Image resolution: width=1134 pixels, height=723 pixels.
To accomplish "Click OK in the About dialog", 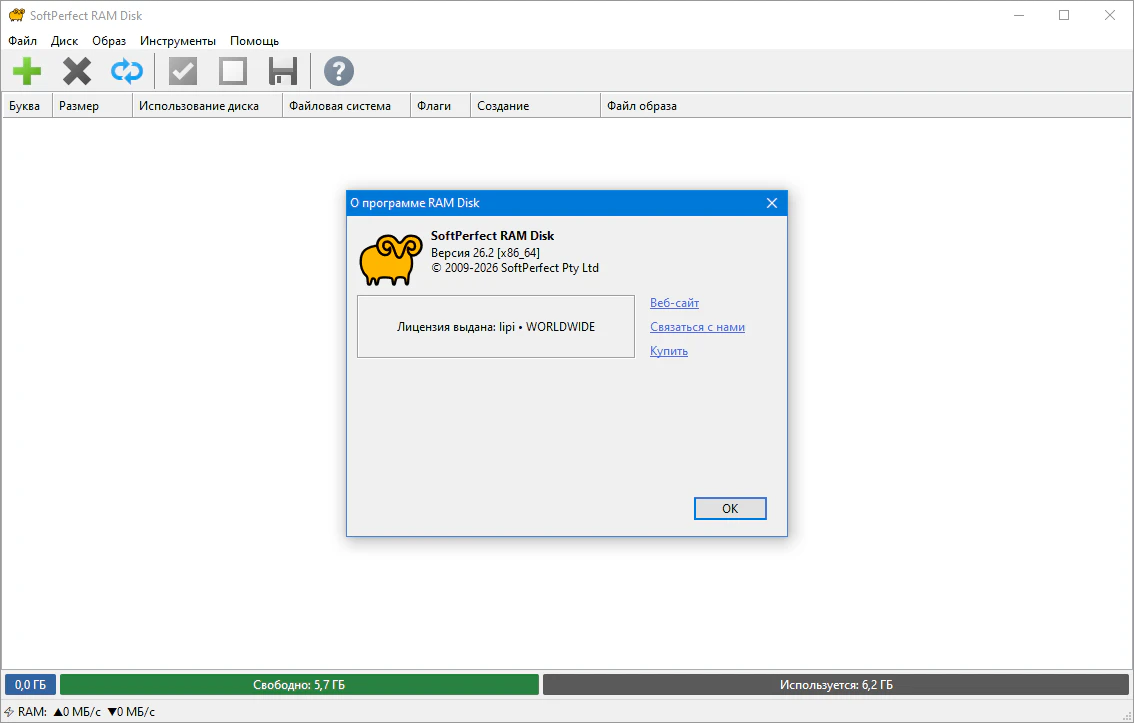I will click(x=730, y=508).
